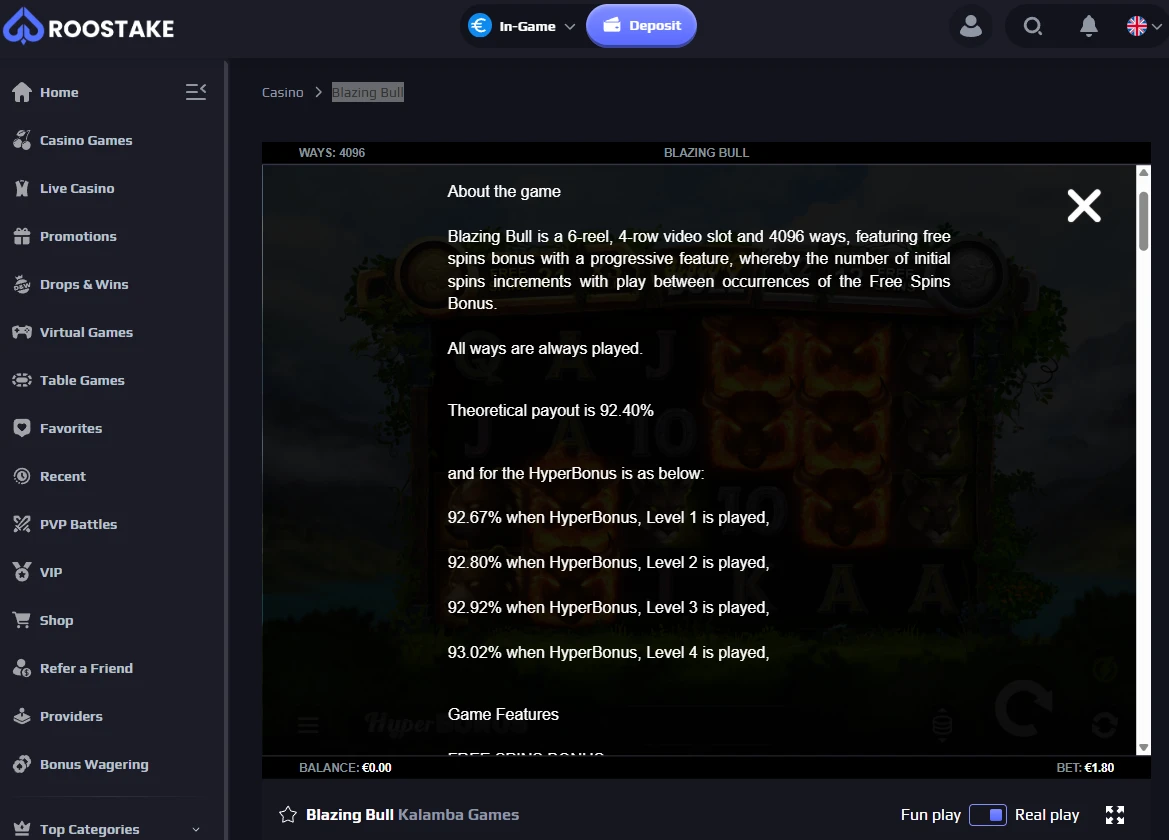Viewport: 1169px width, 840px height.
Task: Open the UK flag language selector
Action: (x=1144, y=26)
